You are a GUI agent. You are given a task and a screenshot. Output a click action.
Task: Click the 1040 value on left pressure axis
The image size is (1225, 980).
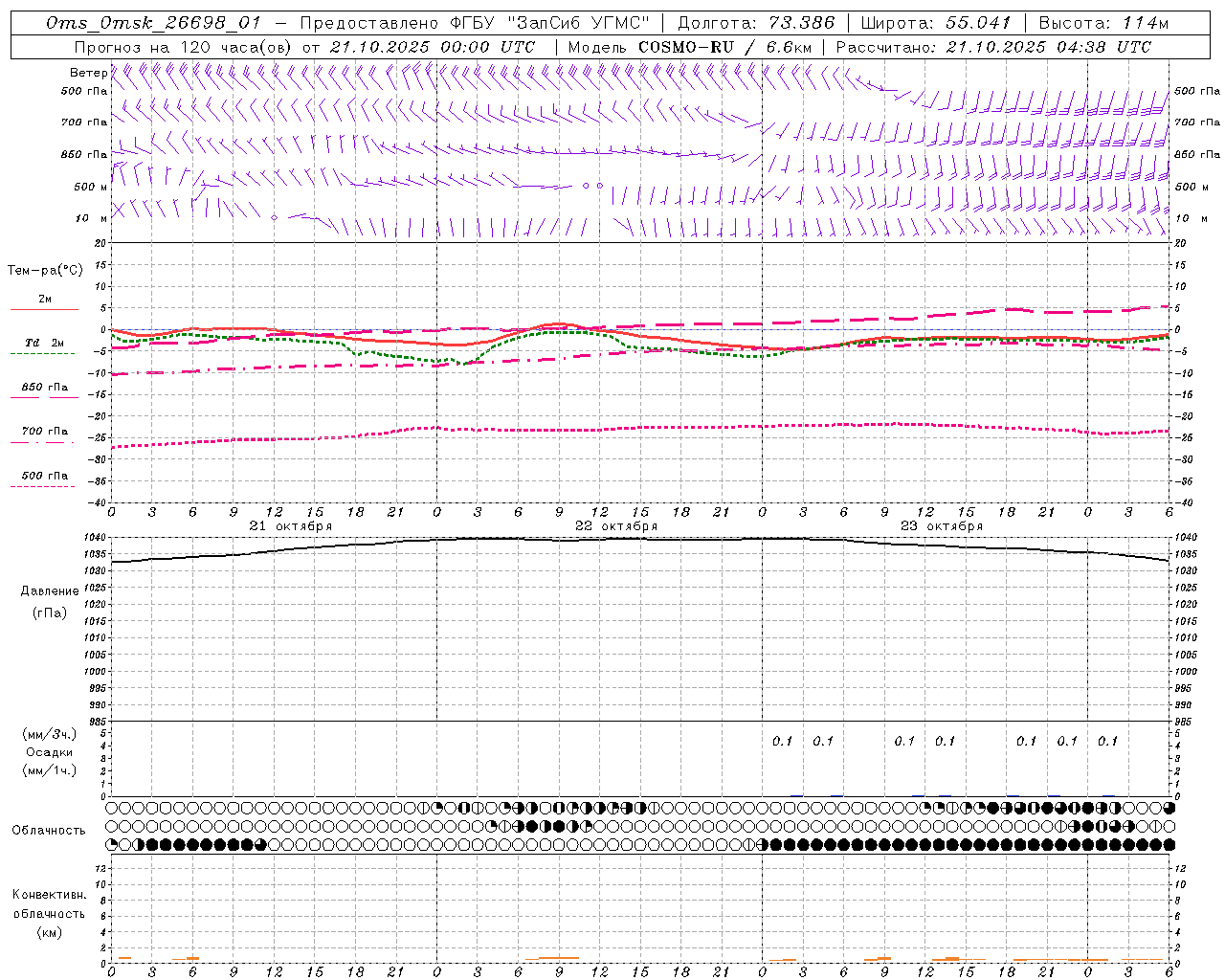(96, 538)
